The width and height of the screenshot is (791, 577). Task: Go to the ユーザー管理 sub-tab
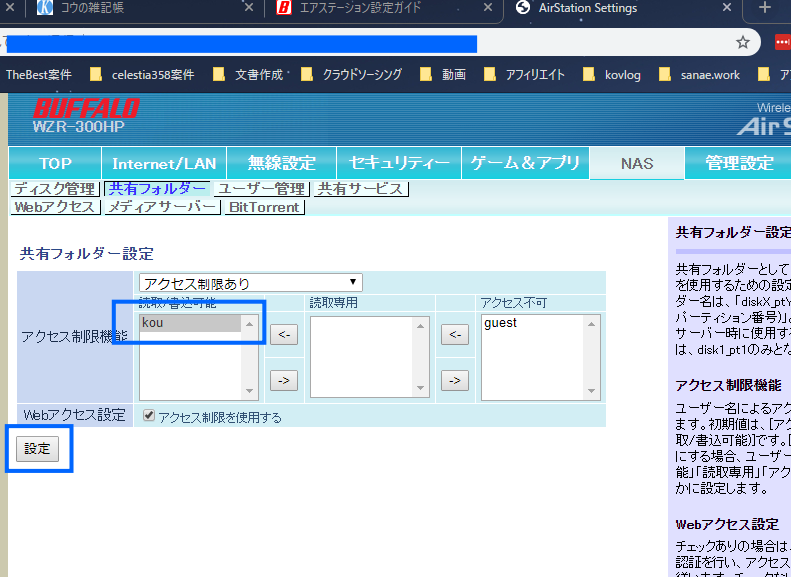tap(261, 188)
